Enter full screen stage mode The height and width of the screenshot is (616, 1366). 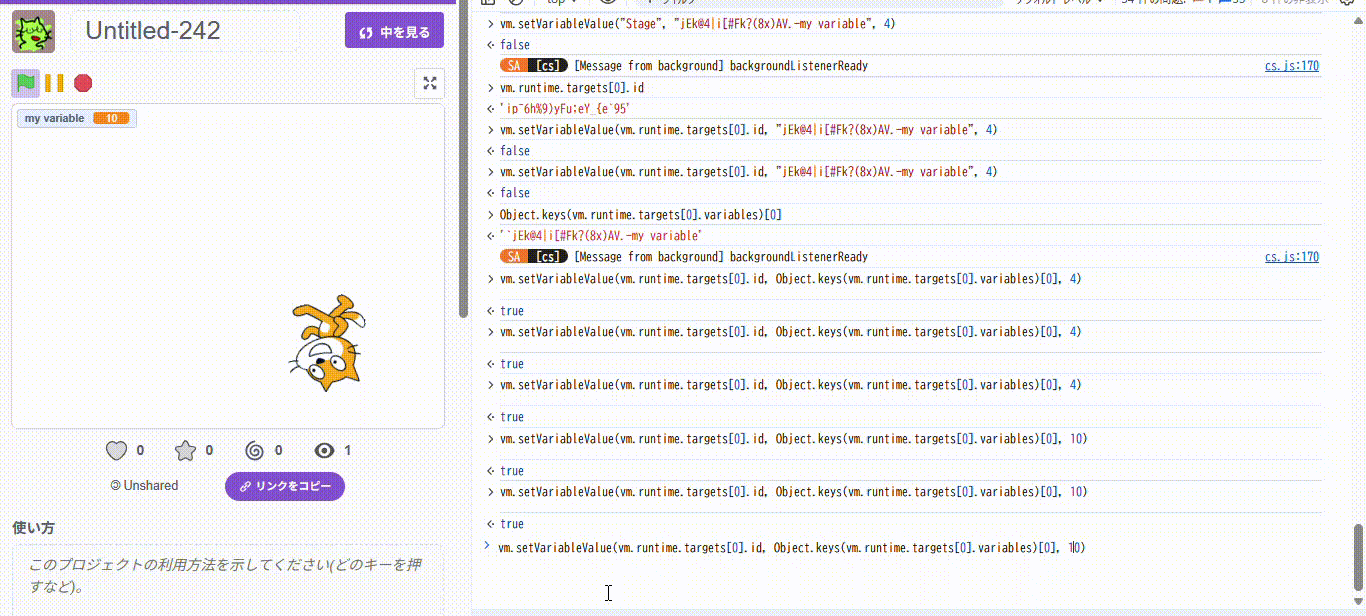click(x=430, y=84)
